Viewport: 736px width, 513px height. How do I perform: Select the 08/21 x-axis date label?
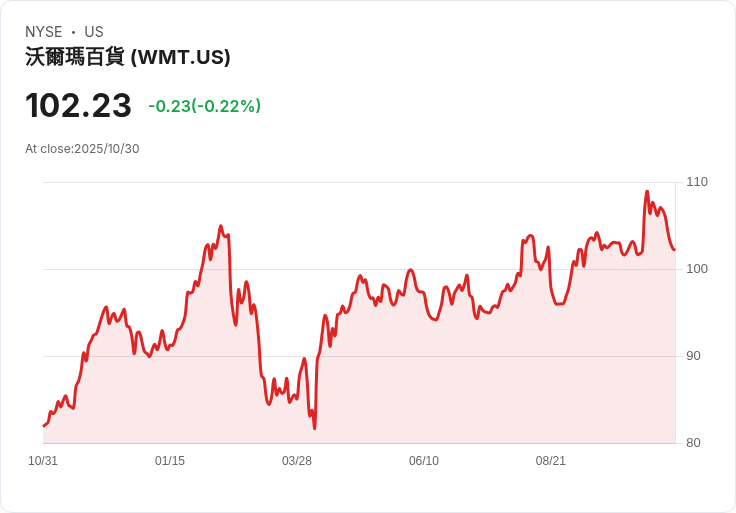(x=551, y=461)
